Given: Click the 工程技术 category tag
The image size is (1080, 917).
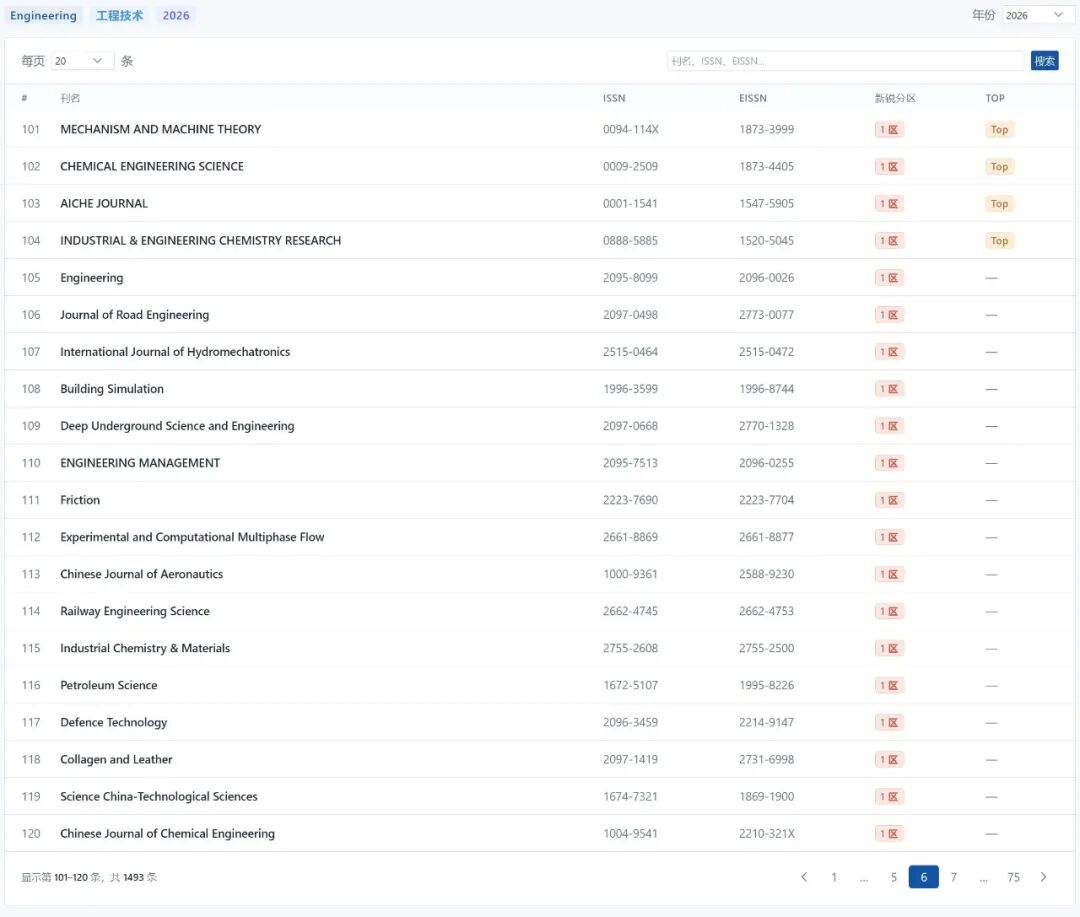Looking at the screenshot, I should 120,16.
